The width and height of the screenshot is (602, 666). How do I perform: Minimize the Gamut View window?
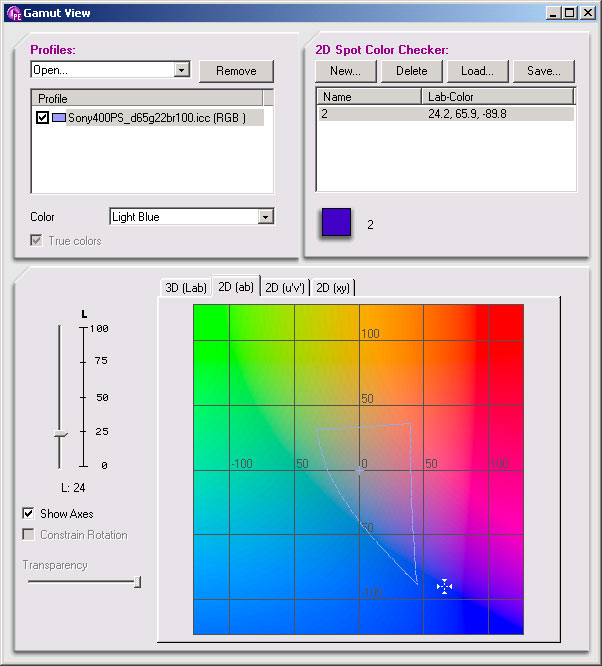click(x=552, y=13)
